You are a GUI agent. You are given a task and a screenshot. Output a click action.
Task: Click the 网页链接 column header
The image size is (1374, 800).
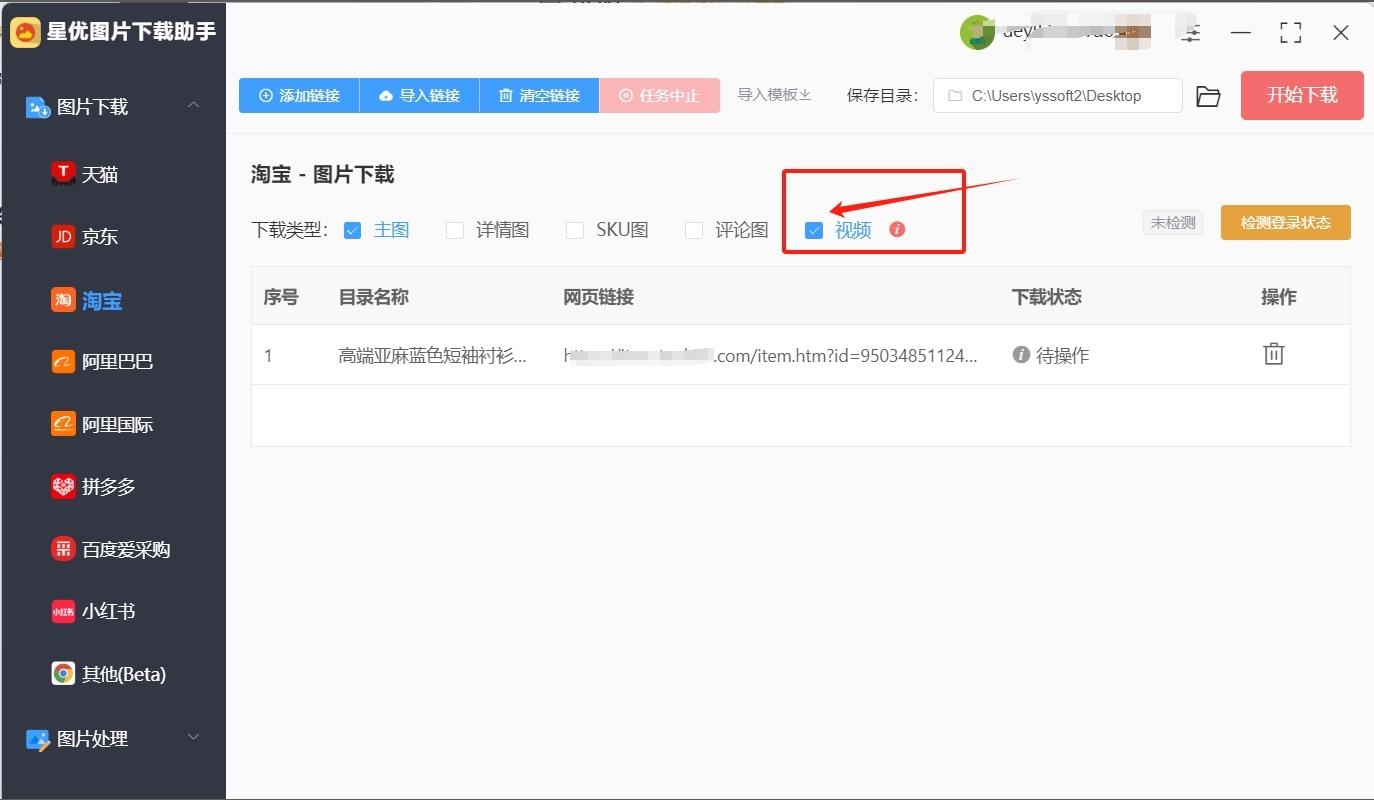[598, 297]
